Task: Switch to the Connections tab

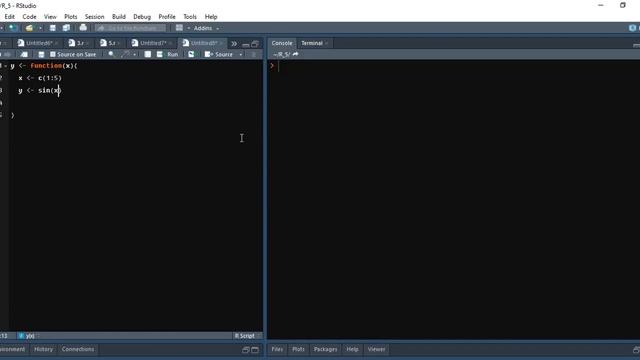Action: click(x=78, y=349)
